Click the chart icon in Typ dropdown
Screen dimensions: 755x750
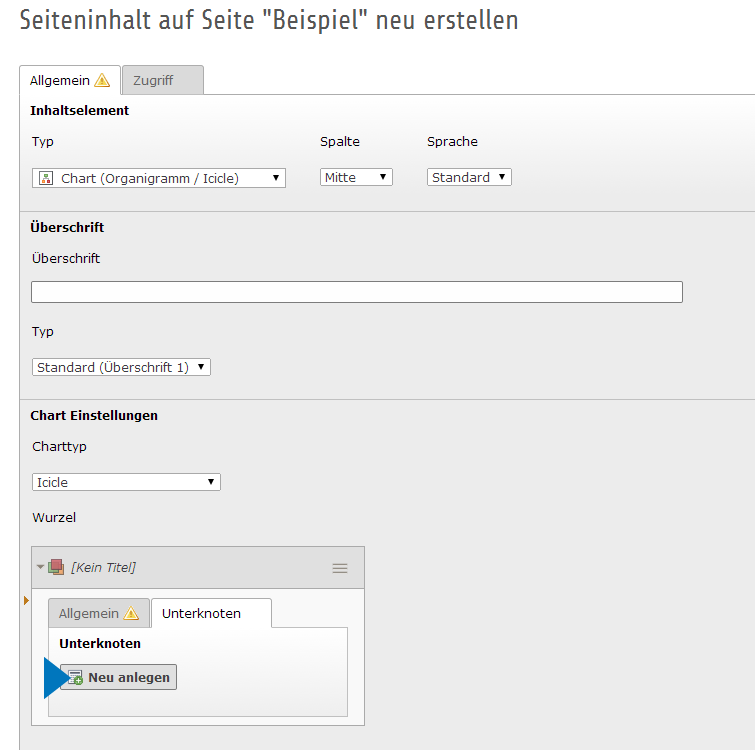point(46,178)
